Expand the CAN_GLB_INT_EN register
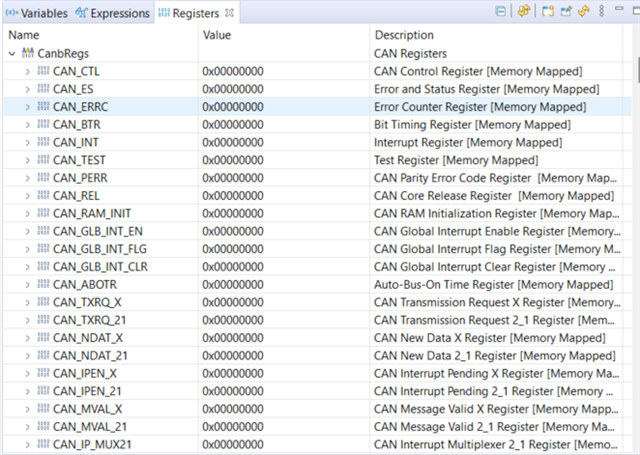Screen dimensions: 640x455 (27, 231)
